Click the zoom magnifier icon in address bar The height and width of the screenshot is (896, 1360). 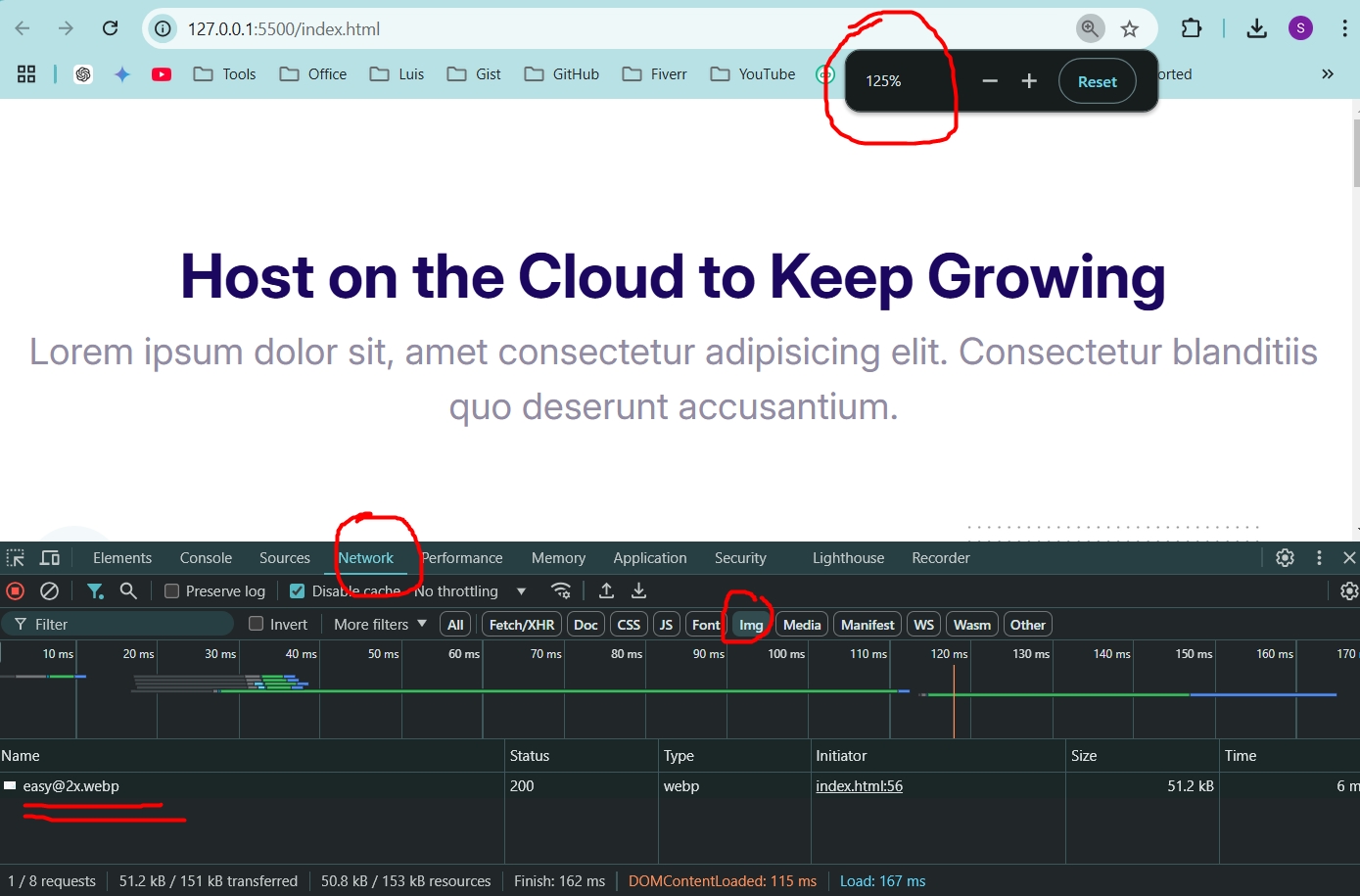click(1090, 28)
